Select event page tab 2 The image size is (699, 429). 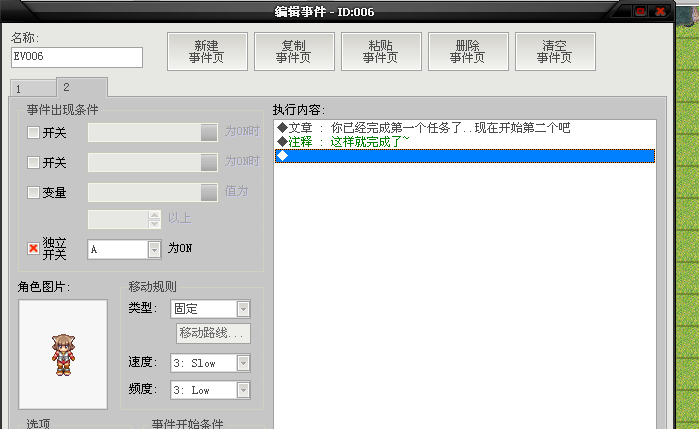pos(82,87)
